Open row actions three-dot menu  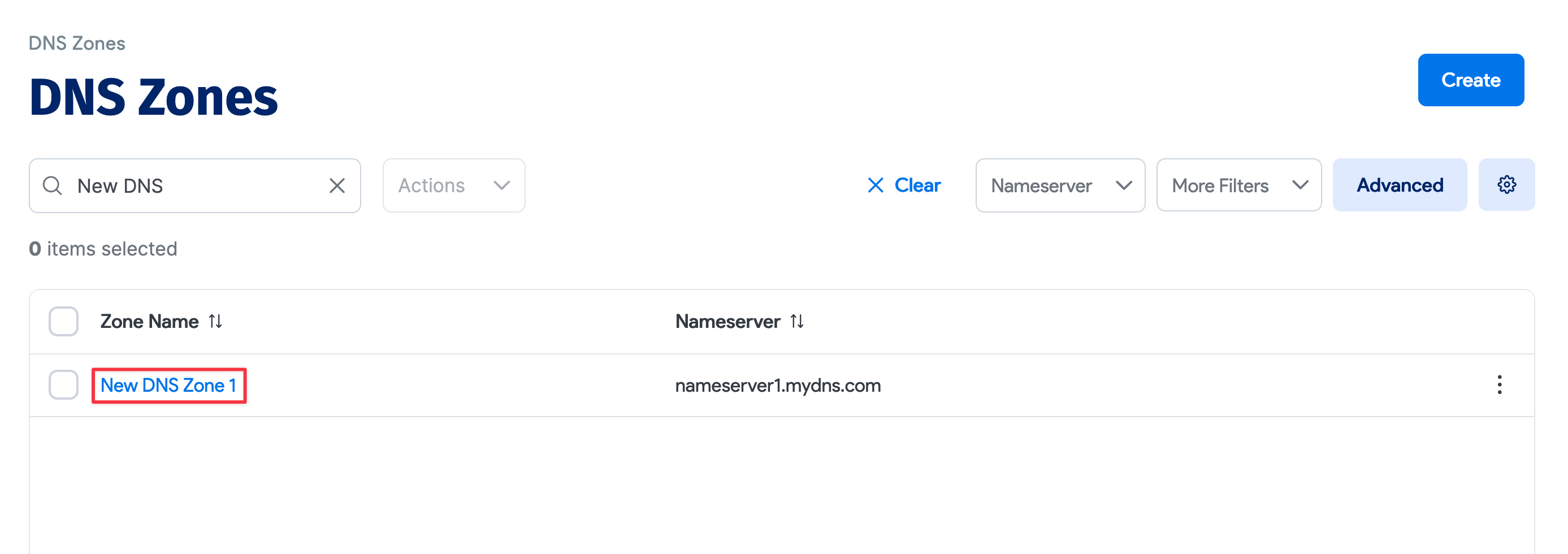[1499, 385]
